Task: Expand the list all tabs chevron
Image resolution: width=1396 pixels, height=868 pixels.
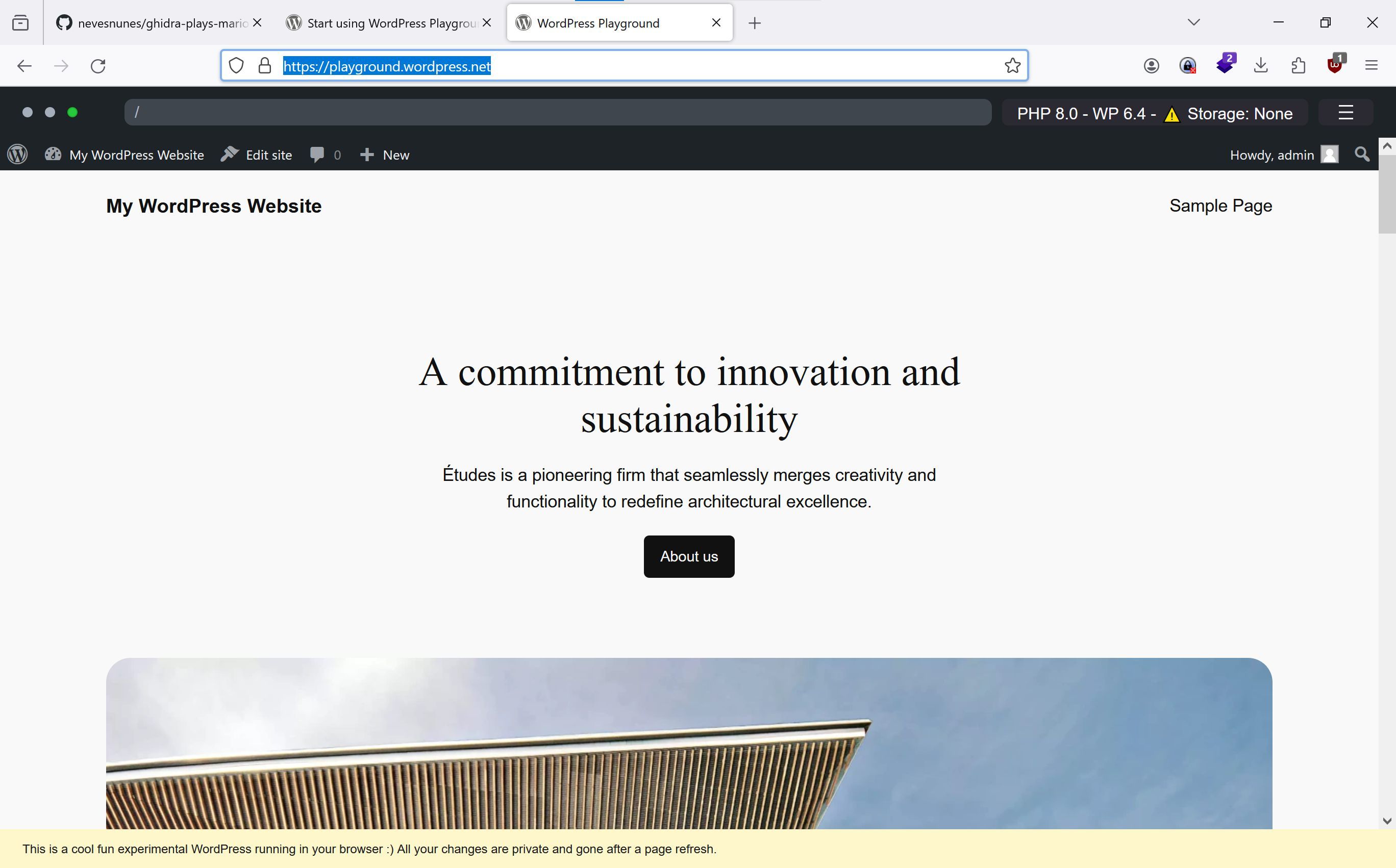Action: pos(1194,22)
